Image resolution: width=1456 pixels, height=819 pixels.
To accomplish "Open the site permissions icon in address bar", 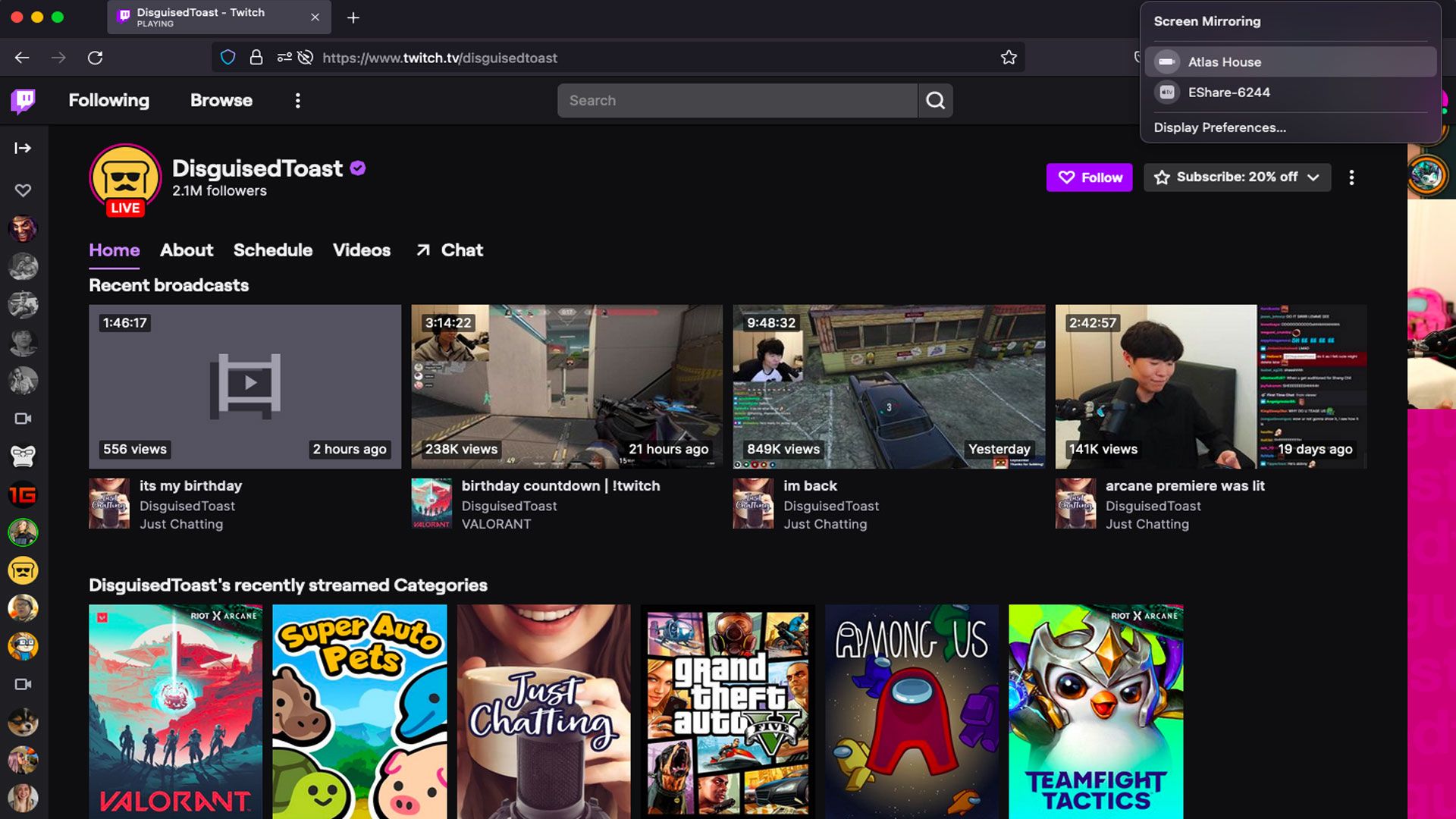I will coord(284,58).
